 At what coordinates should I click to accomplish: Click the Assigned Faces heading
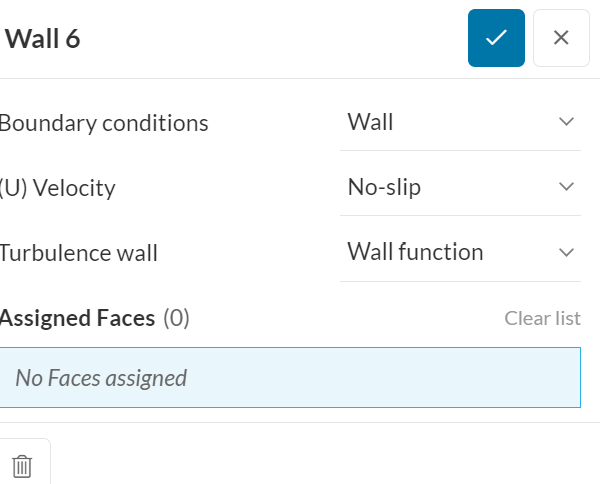77,318
